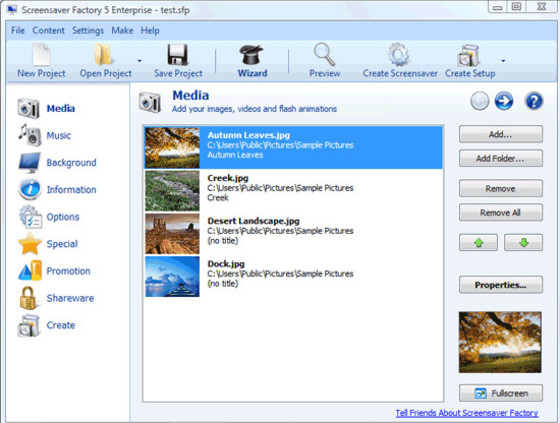The width and height of the screenshot is (560, 423).
Task: Click the Add Folder... button
Action: click(x=500, y=158)
